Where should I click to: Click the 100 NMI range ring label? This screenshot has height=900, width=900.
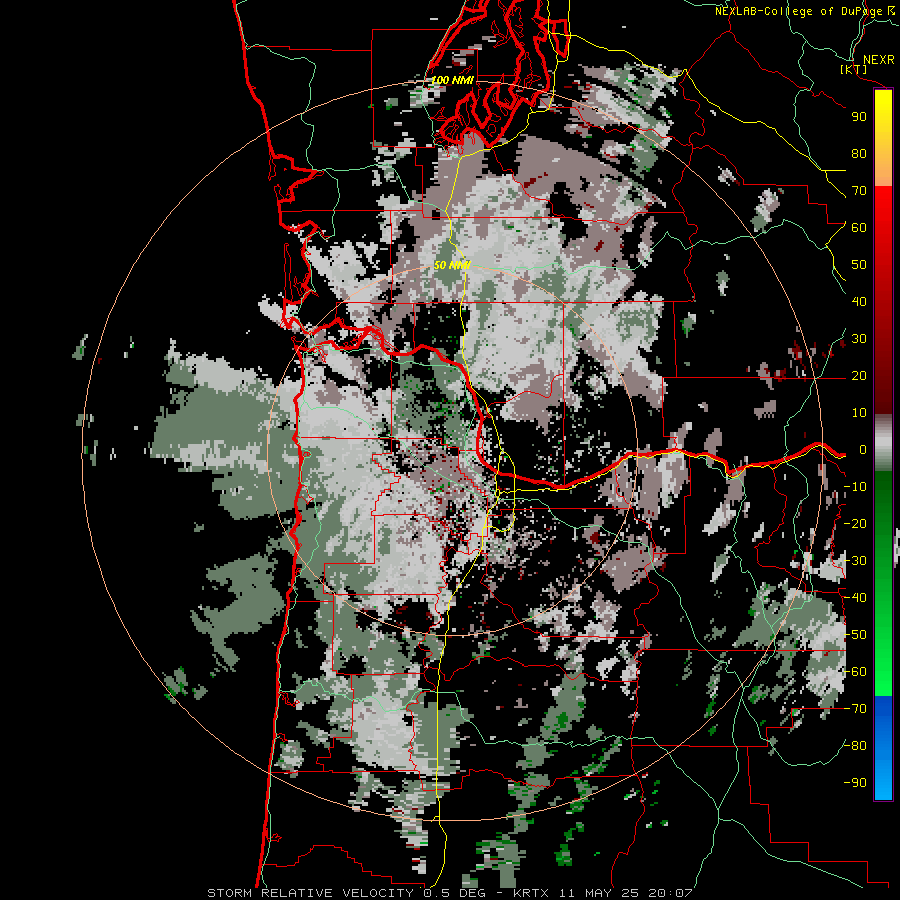tap(452, 80)
